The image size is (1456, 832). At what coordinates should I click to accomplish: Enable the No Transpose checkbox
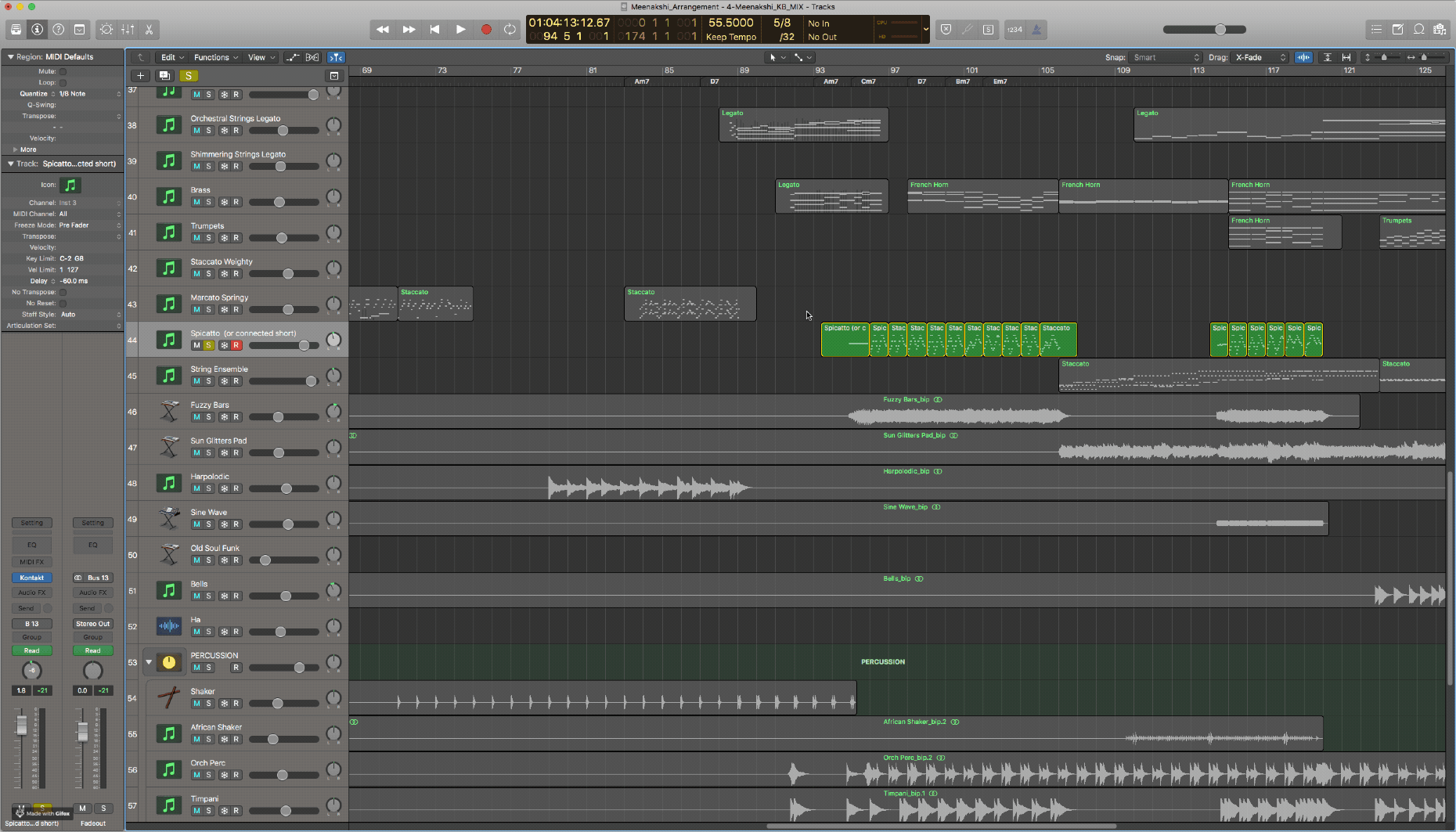click(63, 292)
